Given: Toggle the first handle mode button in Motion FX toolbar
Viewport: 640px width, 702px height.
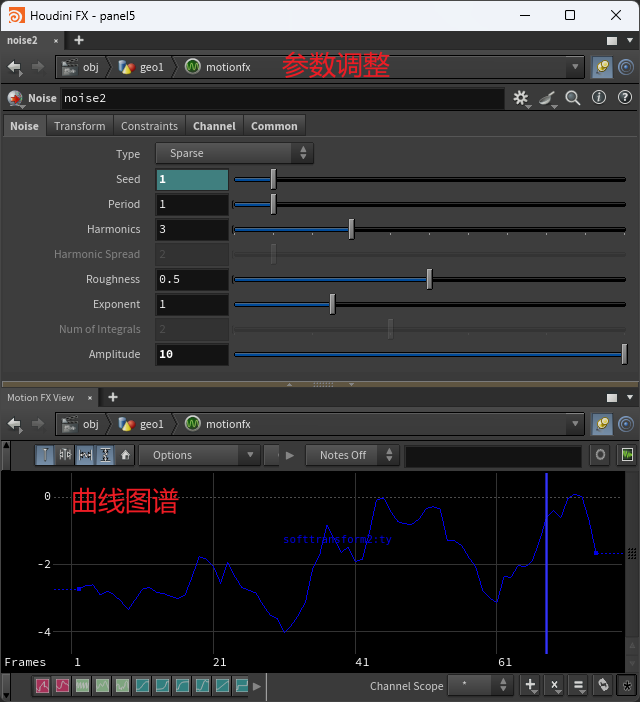Looking at the screenshot, I should click(46, 455).
